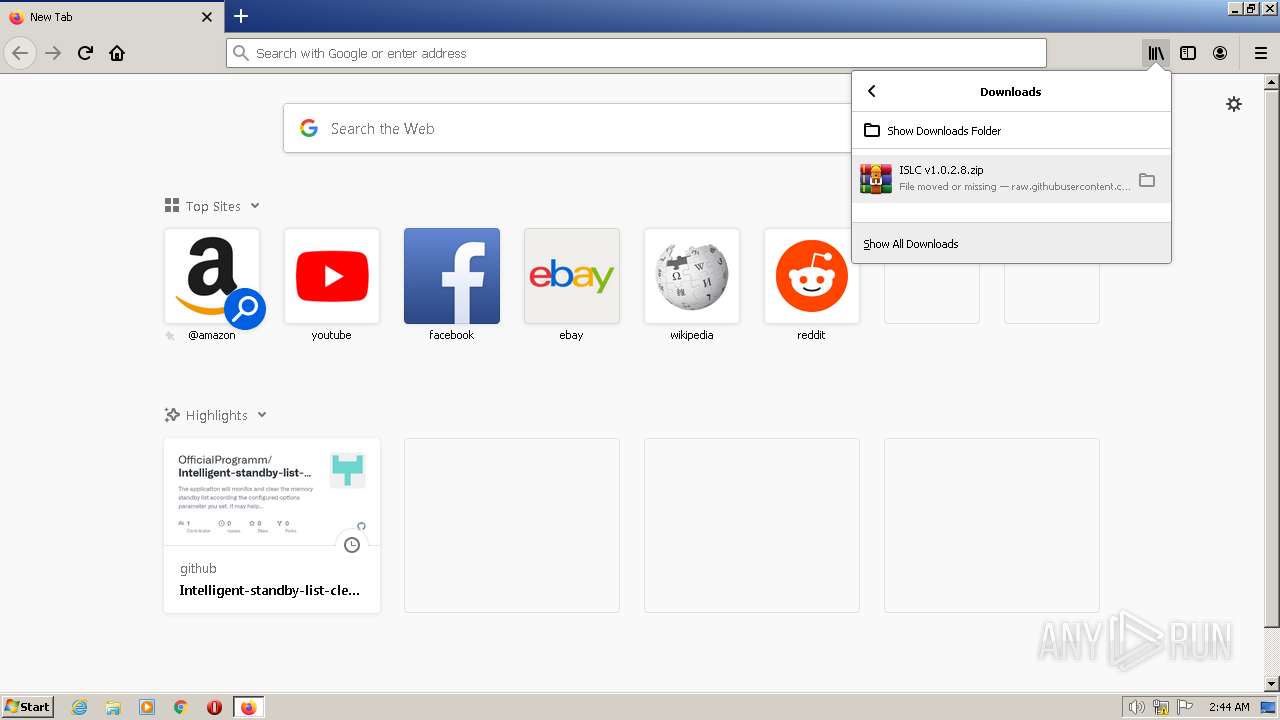The image size is (1280, 720).
Task: Click the Google logo in search box
Action: pyautogui.click(x=309, y=128)
